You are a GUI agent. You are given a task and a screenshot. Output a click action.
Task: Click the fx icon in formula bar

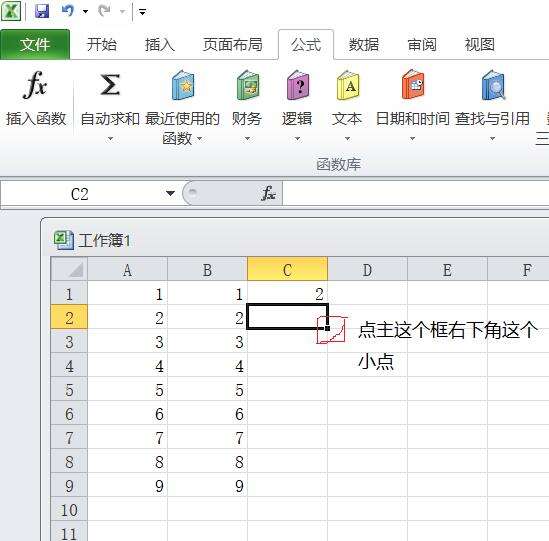[269, 193]
